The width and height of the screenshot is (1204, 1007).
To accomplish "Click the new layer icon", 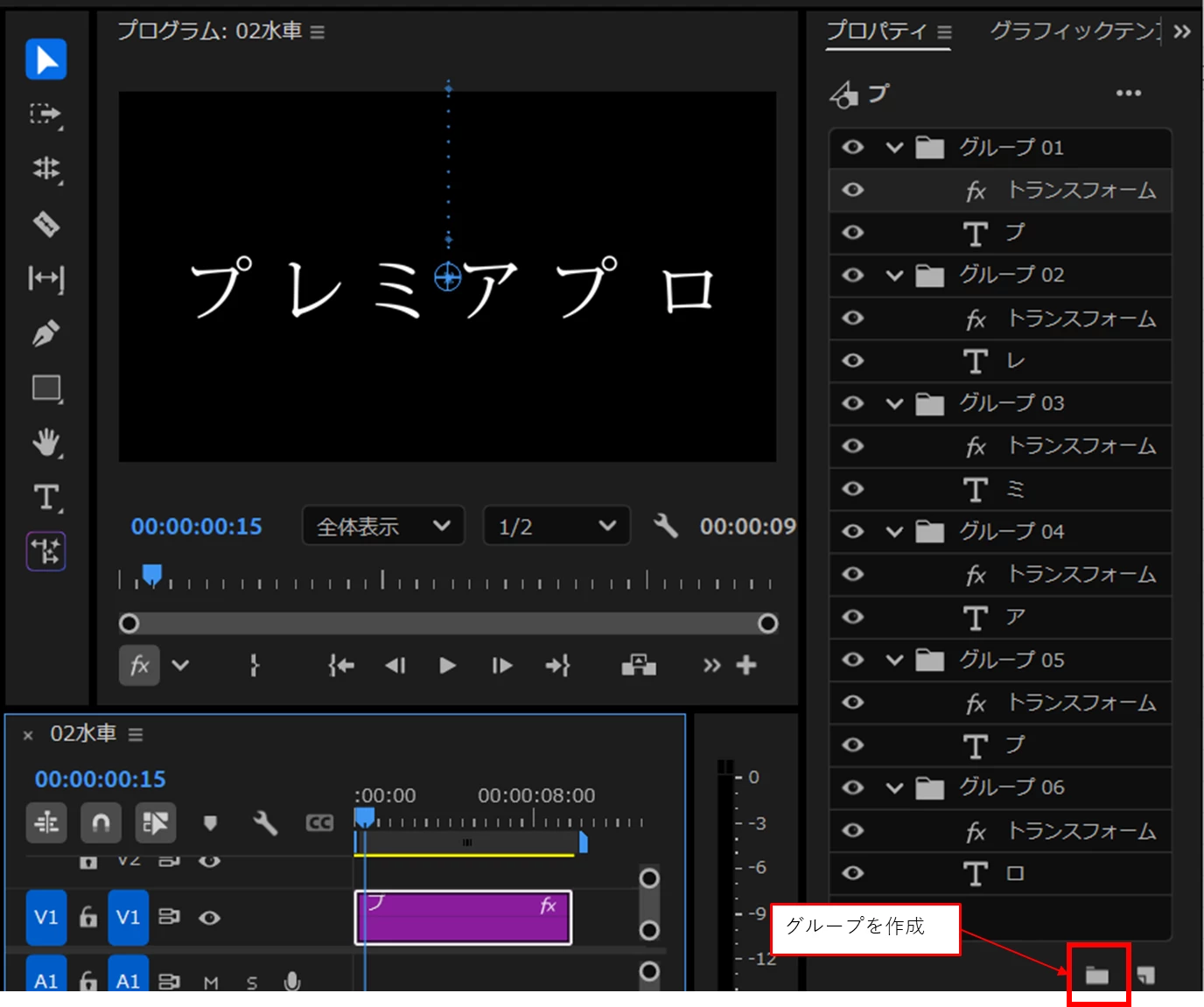I will click(x=1145, y=975).
